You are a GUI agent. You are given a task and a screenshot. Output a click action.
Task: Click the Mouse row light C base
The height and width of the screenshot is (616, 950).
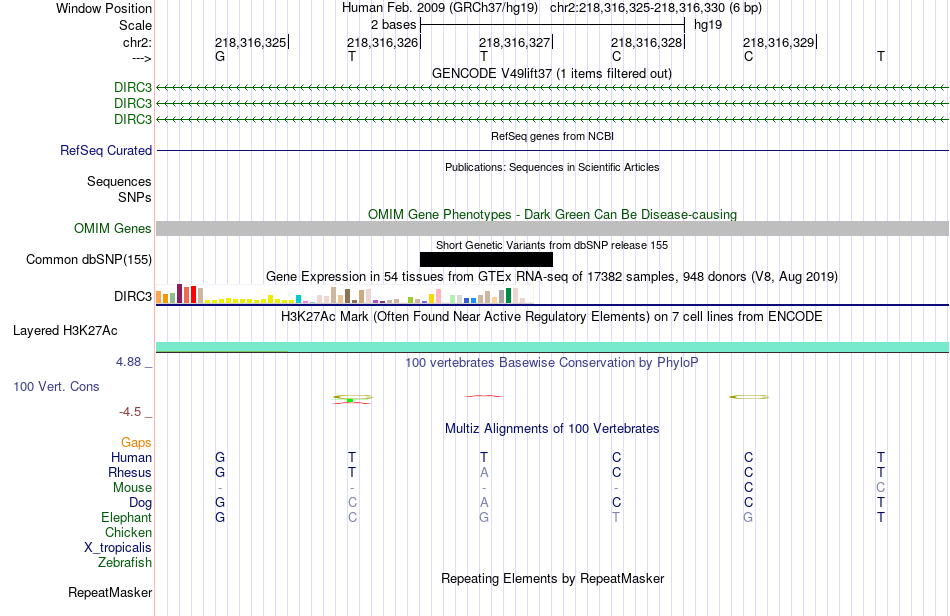click(880, 488)
